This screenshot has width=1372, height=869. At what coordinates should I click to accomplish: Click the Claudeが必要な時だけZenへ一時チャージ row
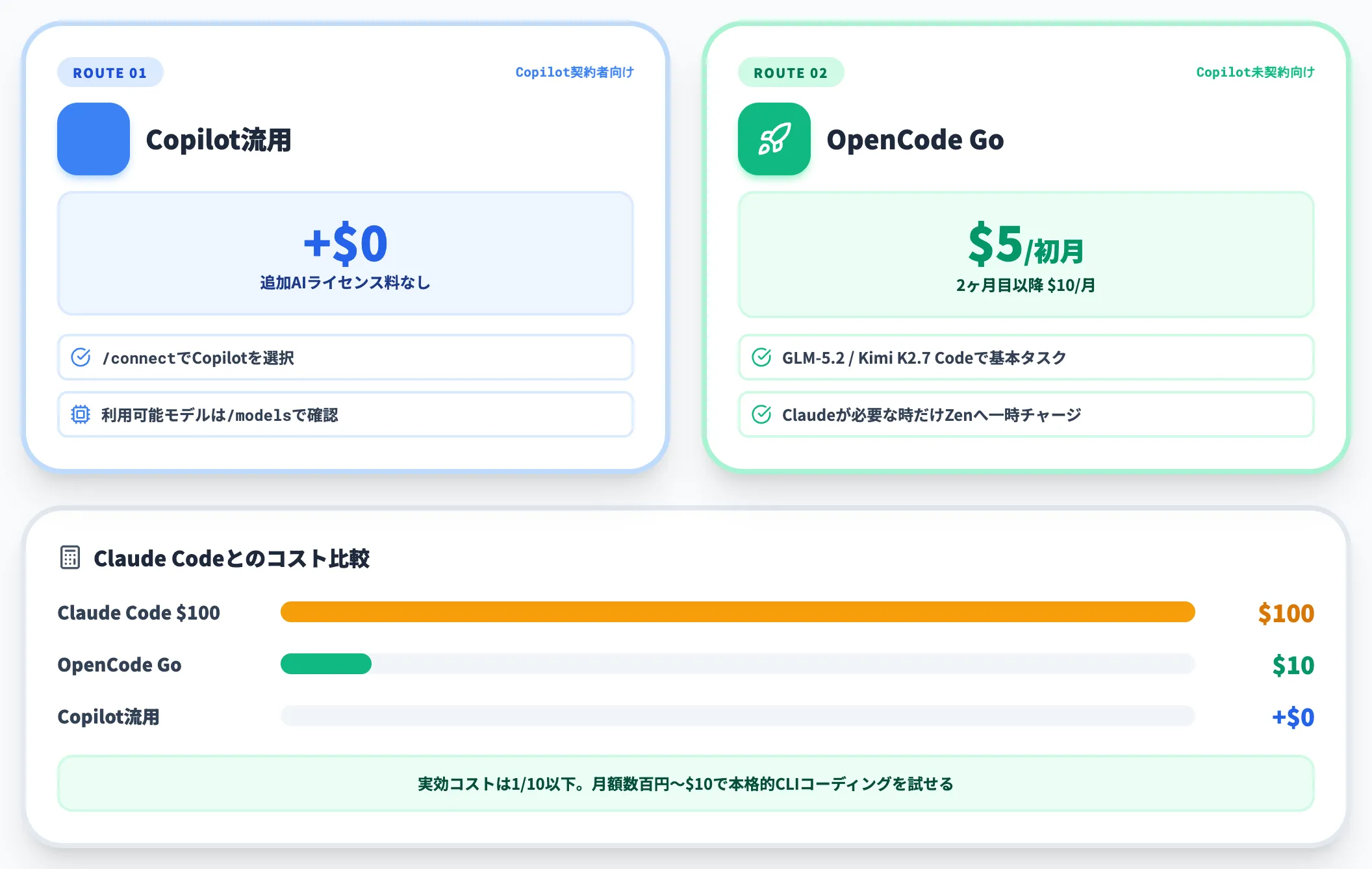click(1026, 414)
